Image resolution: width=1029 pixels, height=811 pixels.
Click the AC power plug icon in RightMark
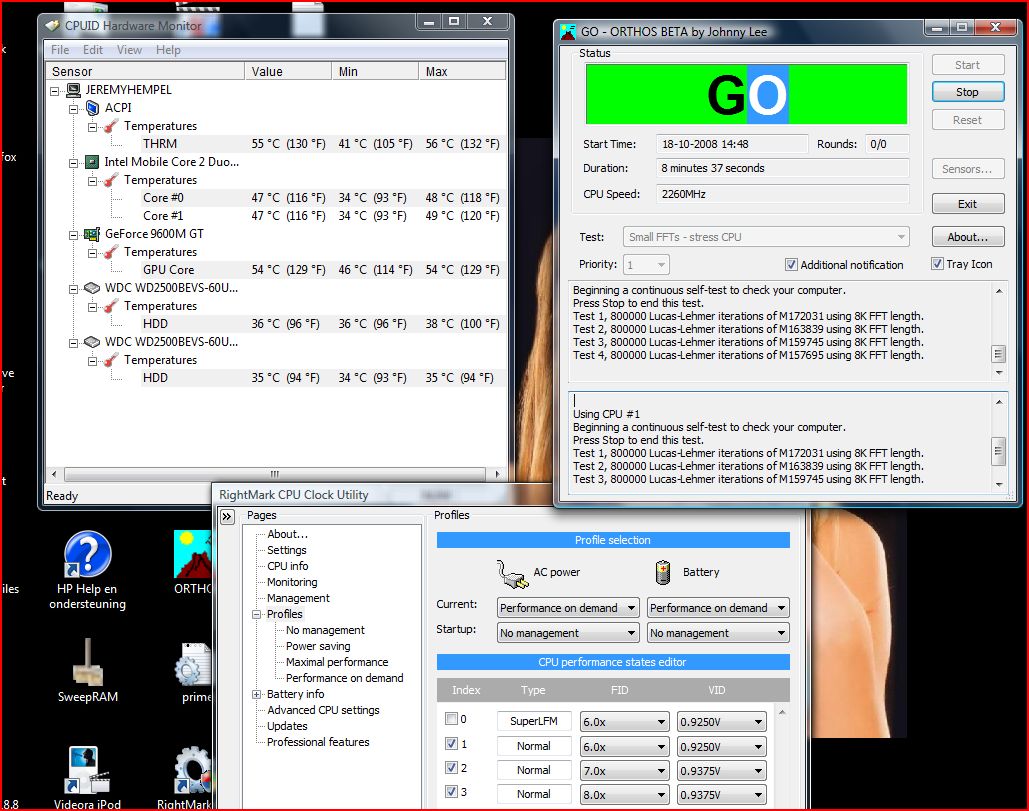point(512,574)
